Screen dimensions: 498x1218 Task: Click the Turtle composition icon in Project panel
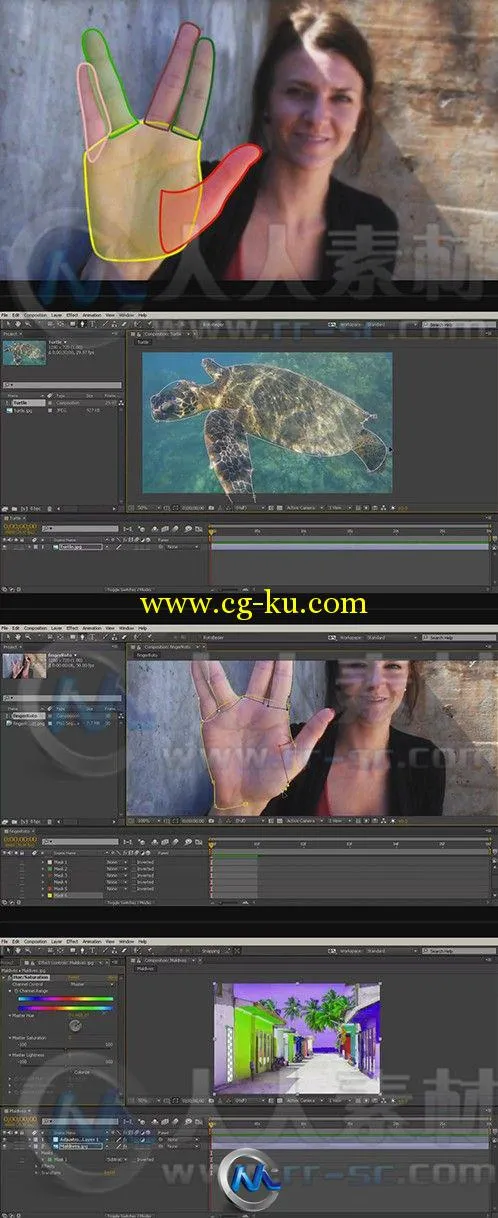(7, 402)
